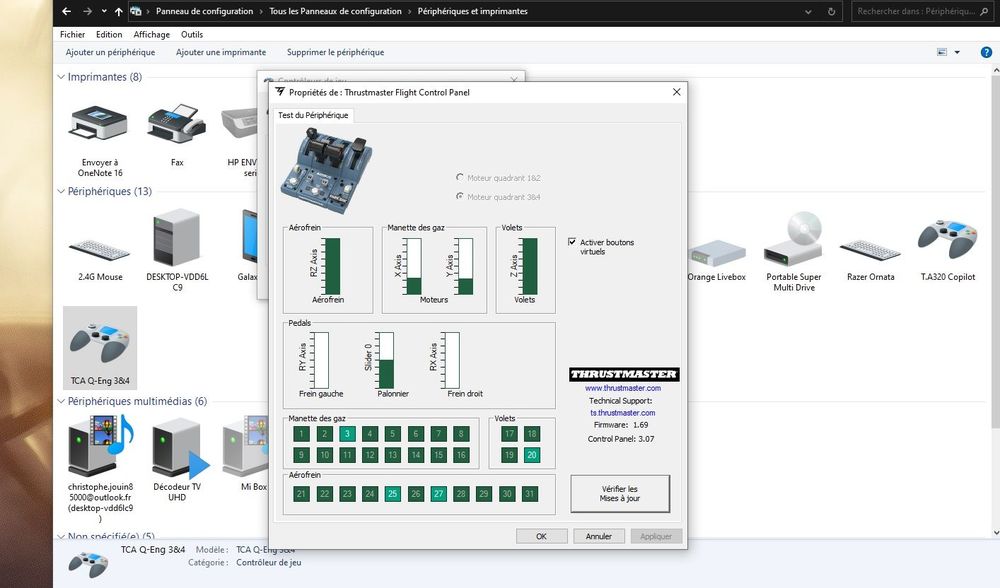Collapse the Périphériques multimédias (6) group
Image resolution: width=1000 pixels, height=588 pixels.
[60, 401]
